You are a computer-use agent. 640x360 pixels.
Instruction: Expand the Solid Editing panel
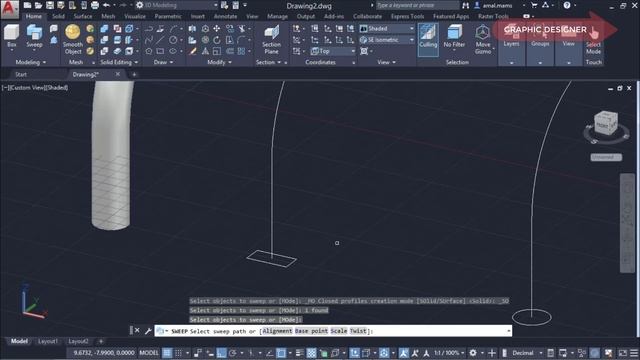coord(119,62)
